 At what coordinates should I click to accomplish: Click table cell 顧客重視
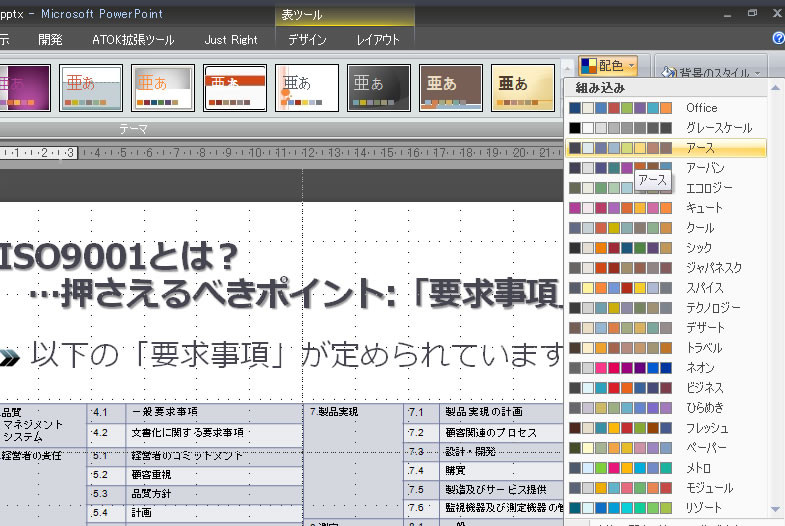click(x=214, y=474)
